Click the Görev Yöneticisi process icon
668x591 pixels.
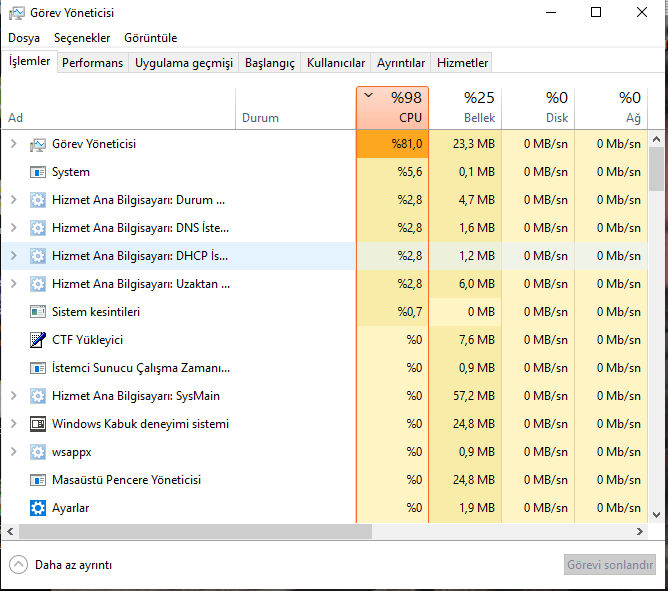(x=37, y=145)
